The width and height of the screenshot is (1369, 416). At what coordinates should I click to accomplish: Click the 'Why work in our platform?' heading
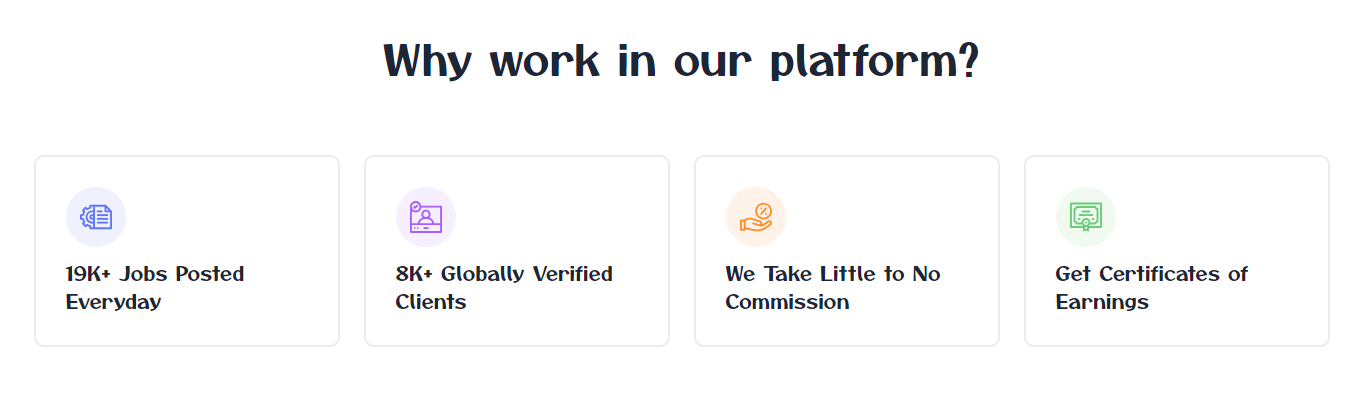point(682,60)
